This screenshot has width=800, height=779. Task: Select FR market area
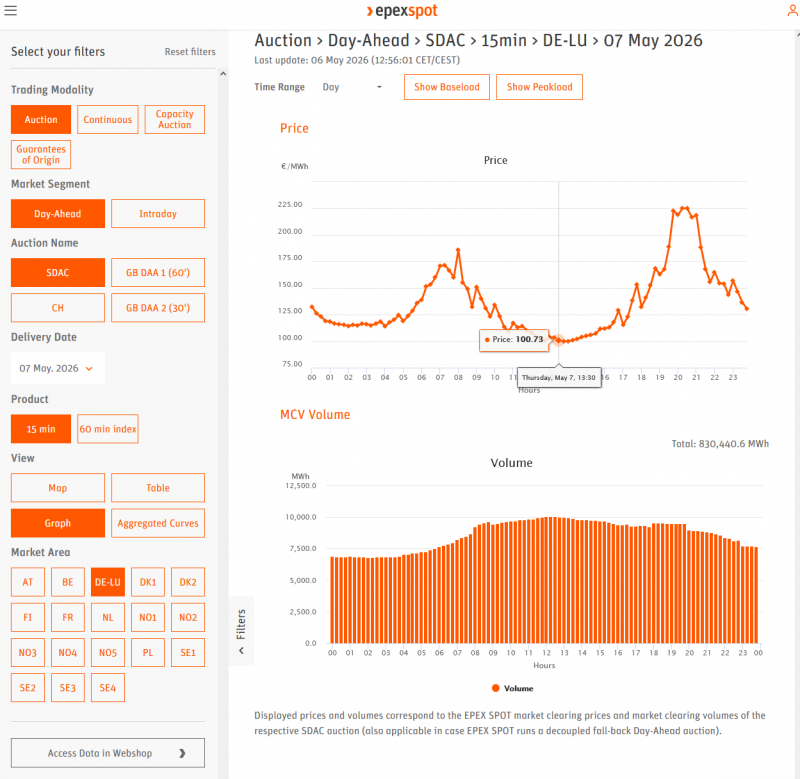coord(67,617)
